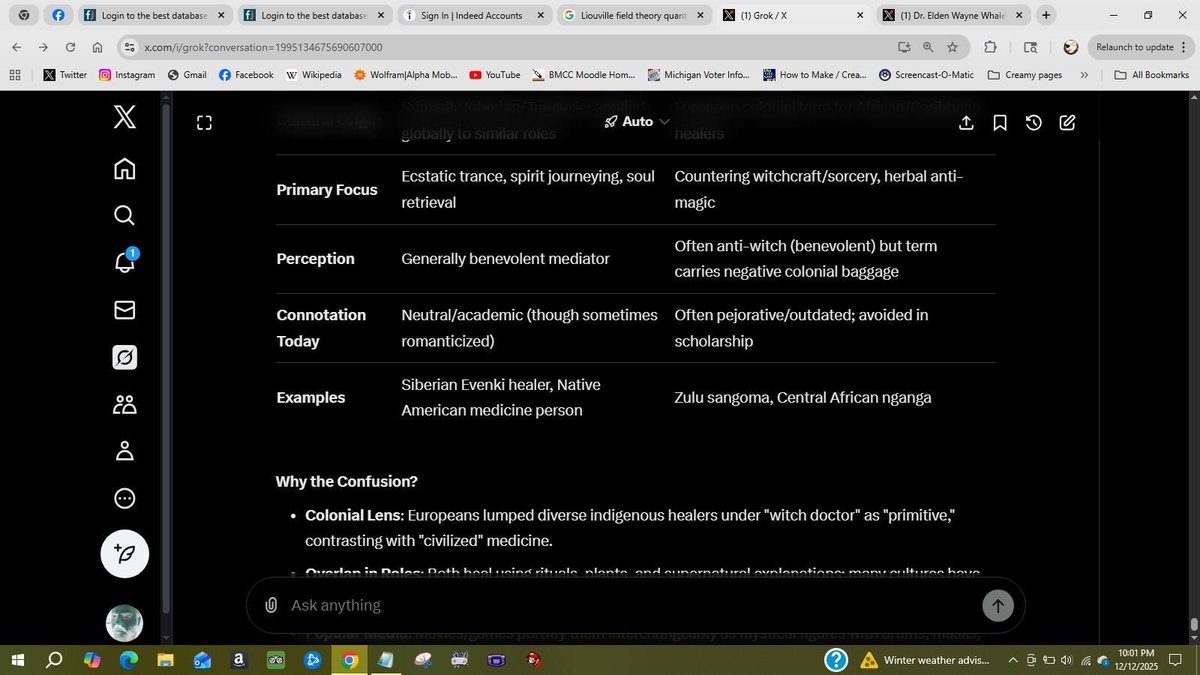
Task: Open install app icon in address bar
Action: point(904,47)
